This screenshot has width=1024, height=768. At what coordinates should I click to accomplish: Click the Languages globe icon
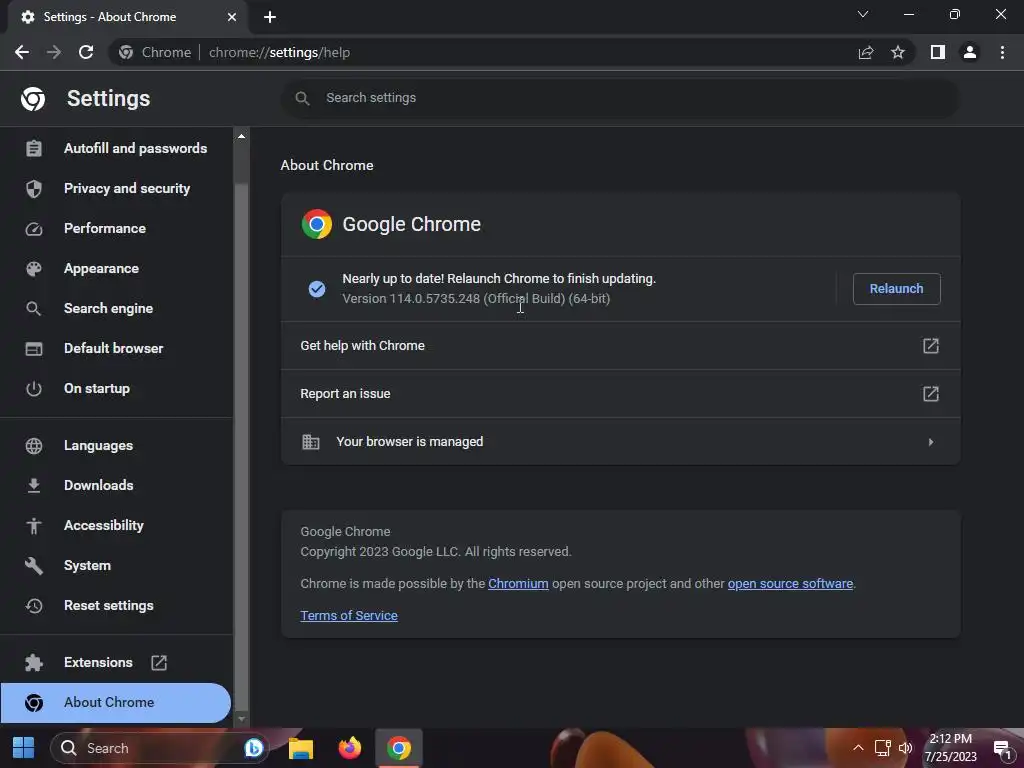tap(34, 445)
